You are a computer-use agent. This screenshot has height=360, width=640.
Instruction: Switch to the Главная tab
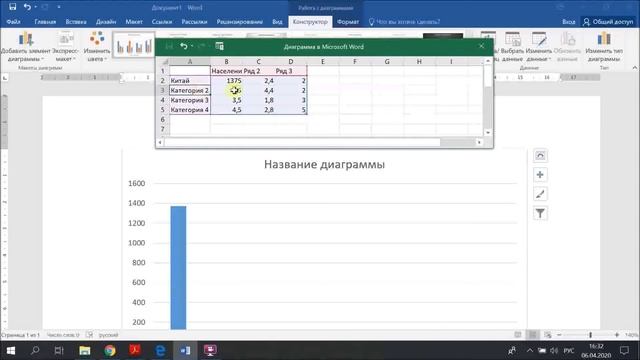(45, 22)
